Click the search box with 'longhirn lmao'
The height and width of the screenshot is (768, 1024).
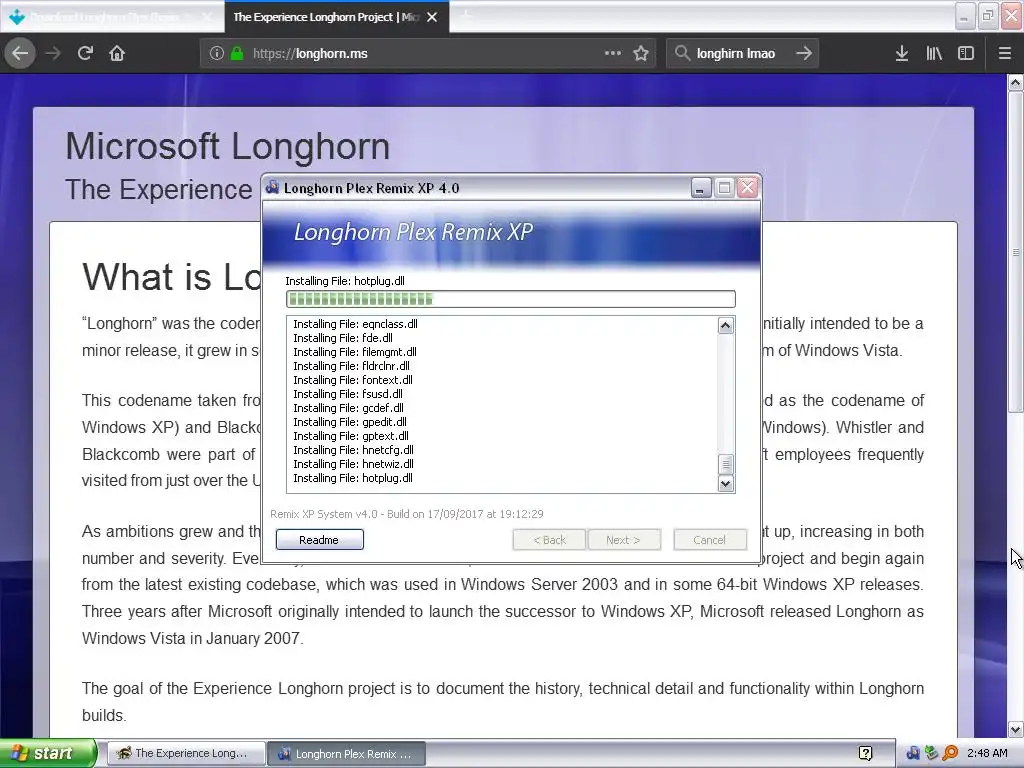[x=741, y=53]
